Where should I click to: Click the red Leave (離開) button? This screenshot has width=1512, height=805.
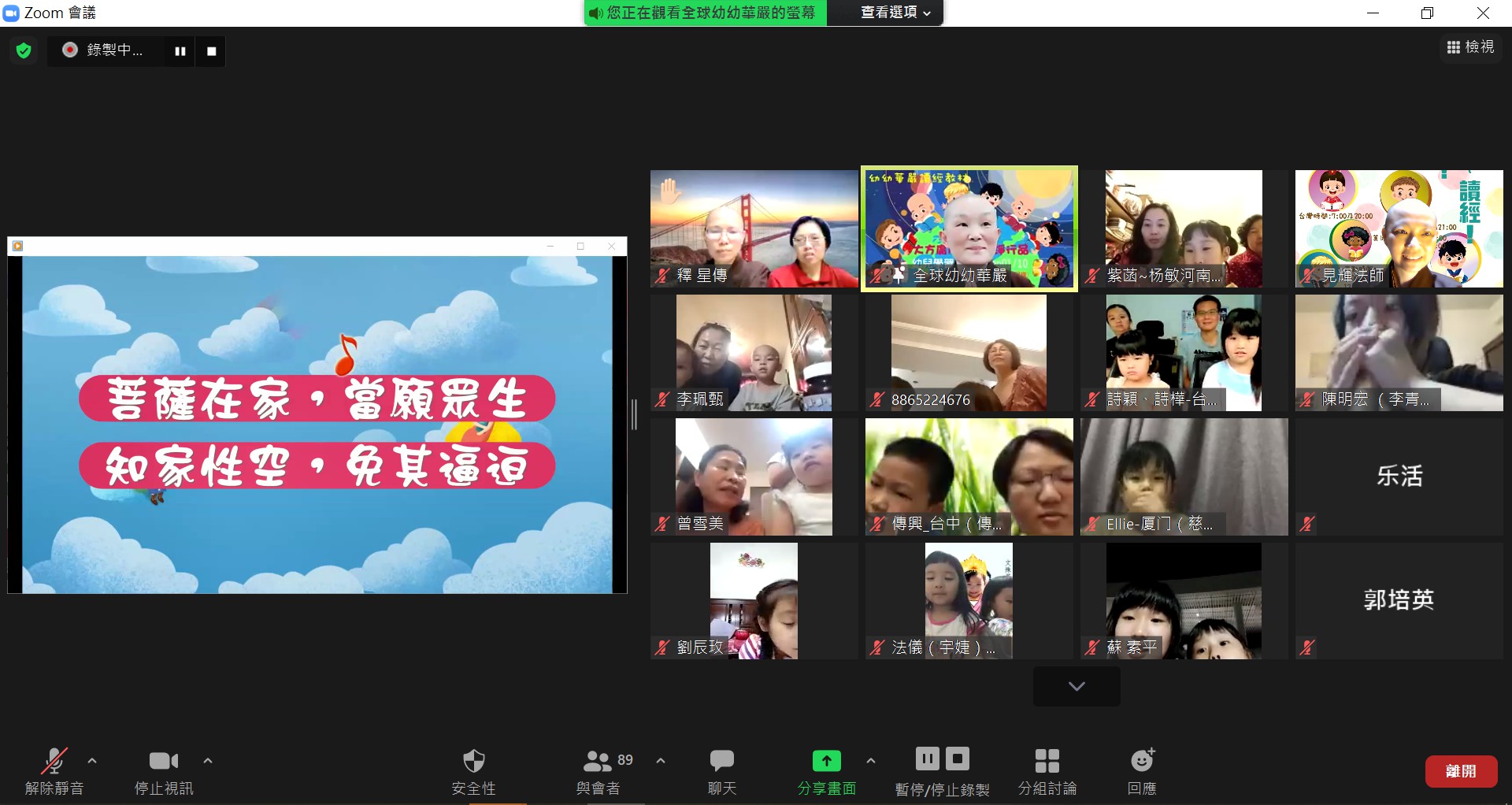tap(1461, 771)
